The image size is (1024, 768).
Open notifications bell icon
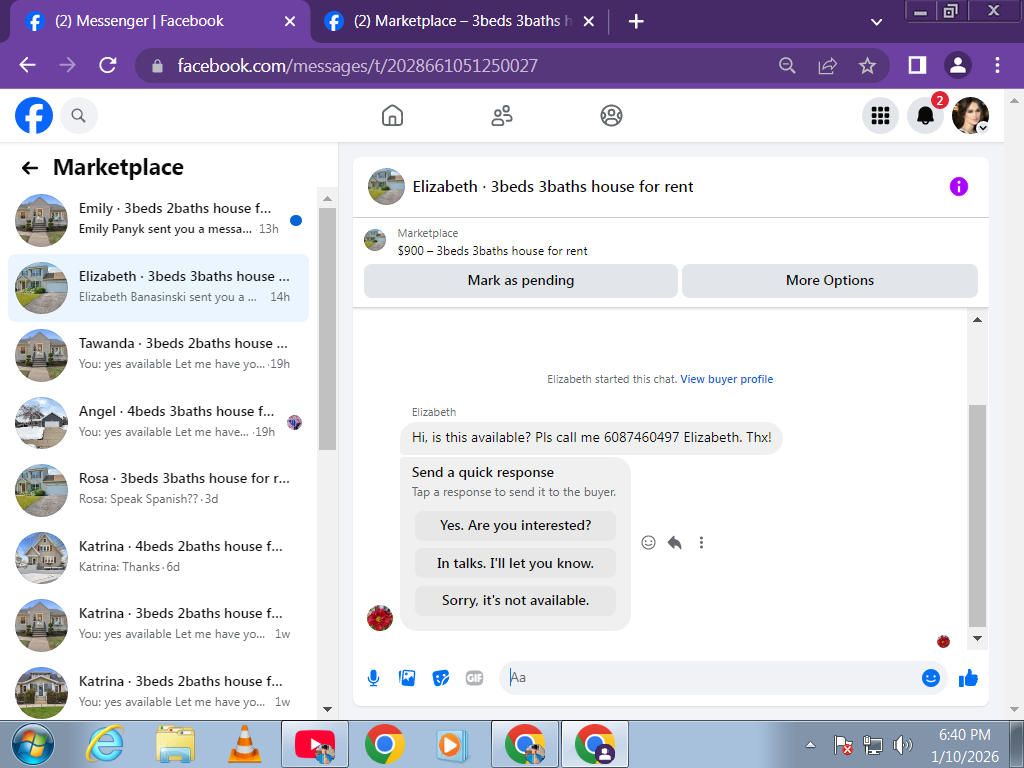pyautogui.click(x=925, y=116)
